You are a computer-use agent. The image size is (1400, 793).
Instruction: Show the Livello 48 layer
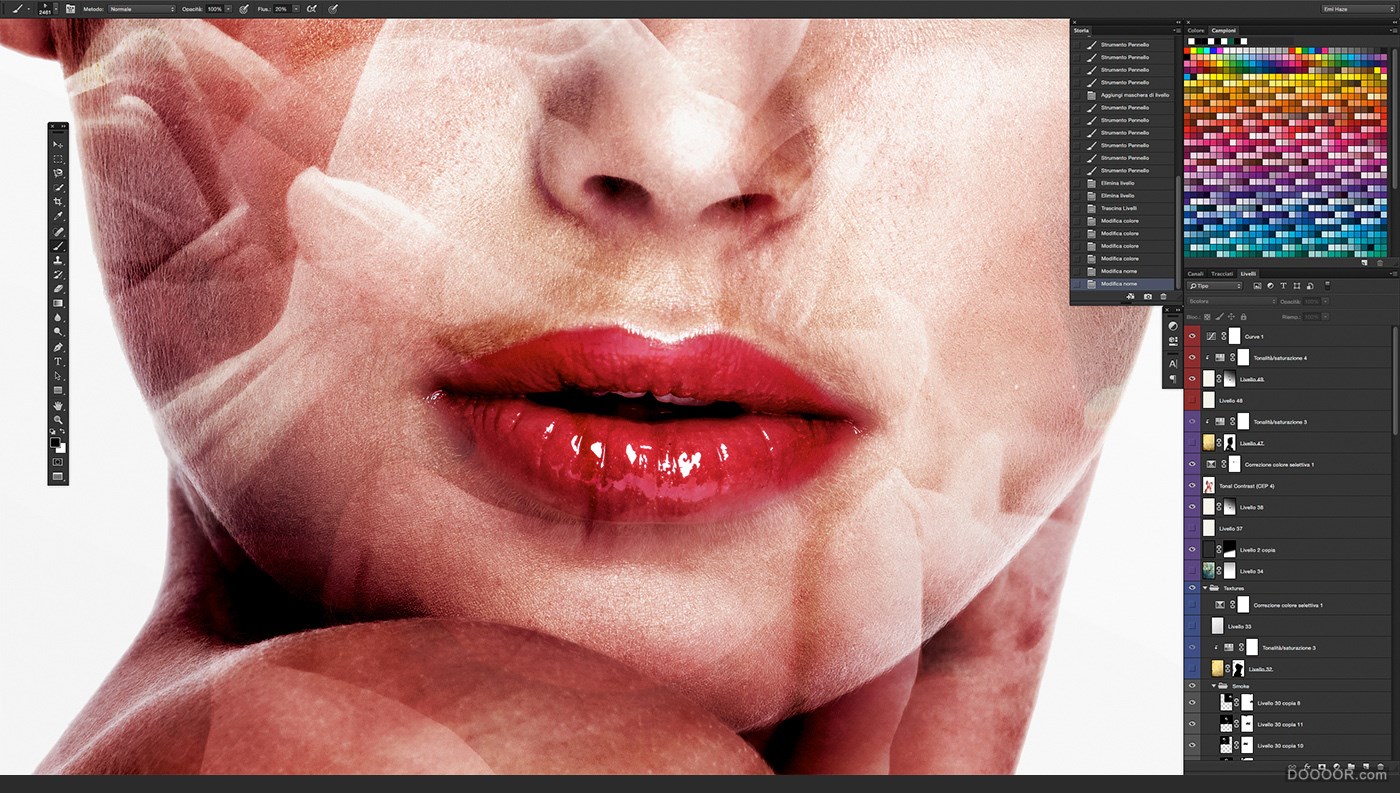[1191, 400]
